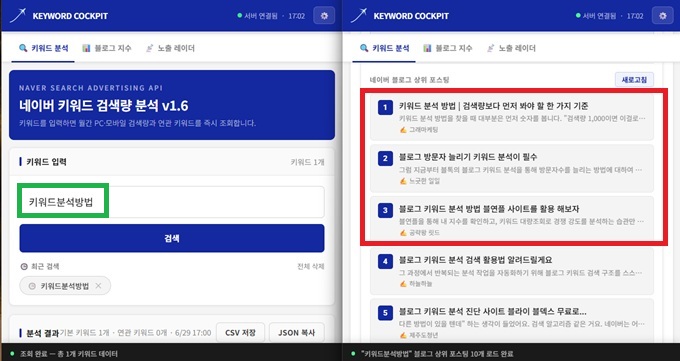The width and height of the screenshot is (680, 361).
Task: Click author icon next to 느긋한 일일
Action: (x=403, y=181)
